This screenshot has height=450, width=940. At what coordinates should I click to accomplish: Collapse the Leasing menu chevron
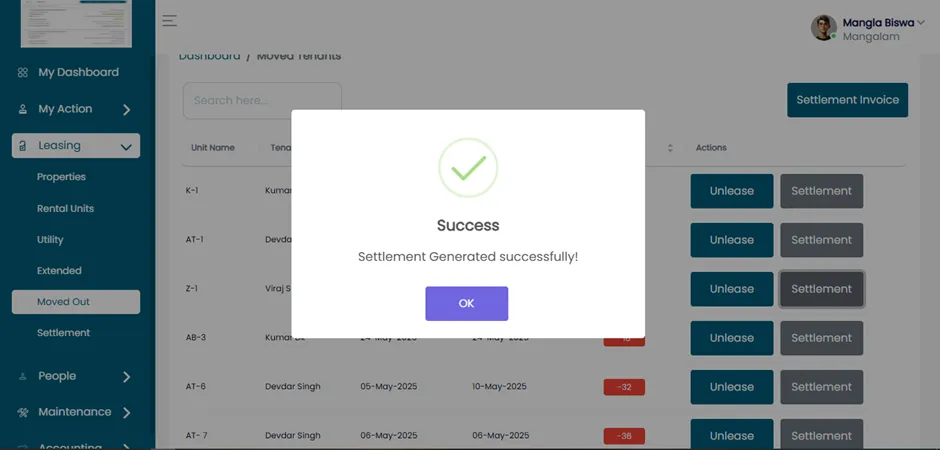pos(126,147)
